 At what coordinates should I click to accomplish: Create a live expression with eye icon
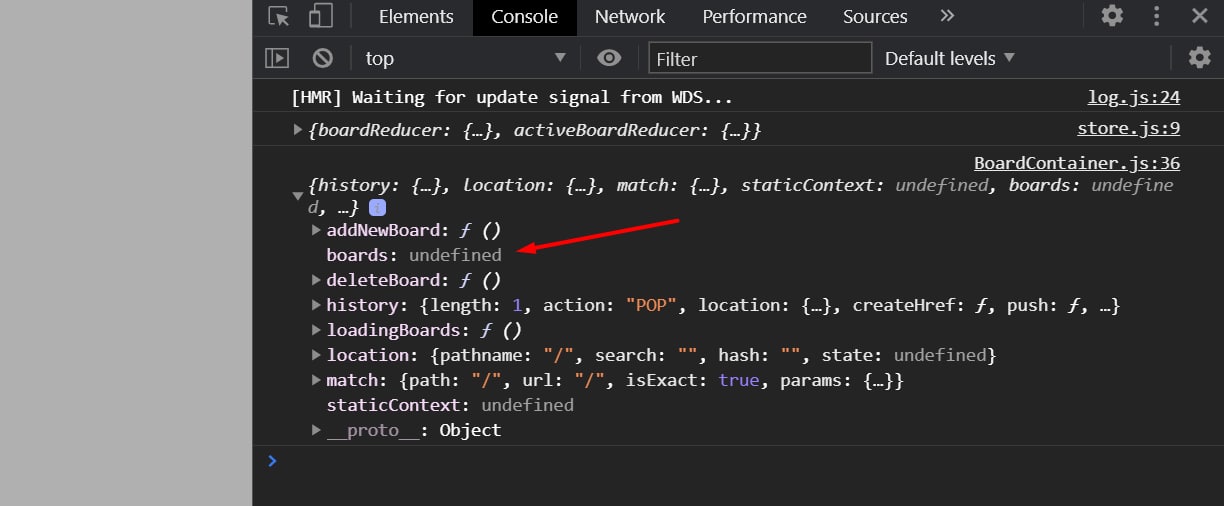pos(609,58)
